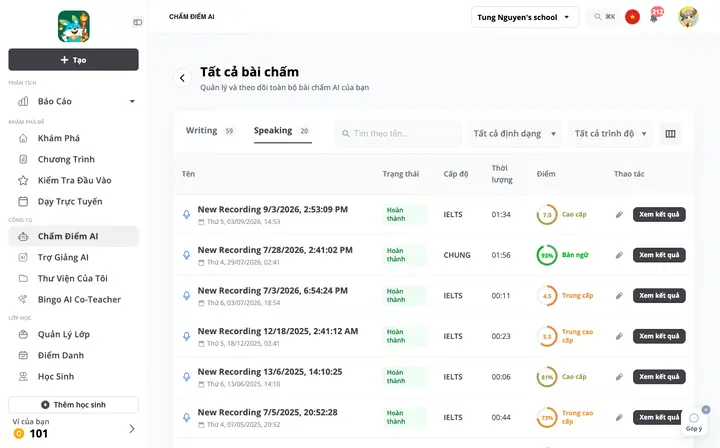The height and width of the screenshot is (448, 720).
Task: Expand the Báo Cáo menu arrow
Action: tap(132, 101)
